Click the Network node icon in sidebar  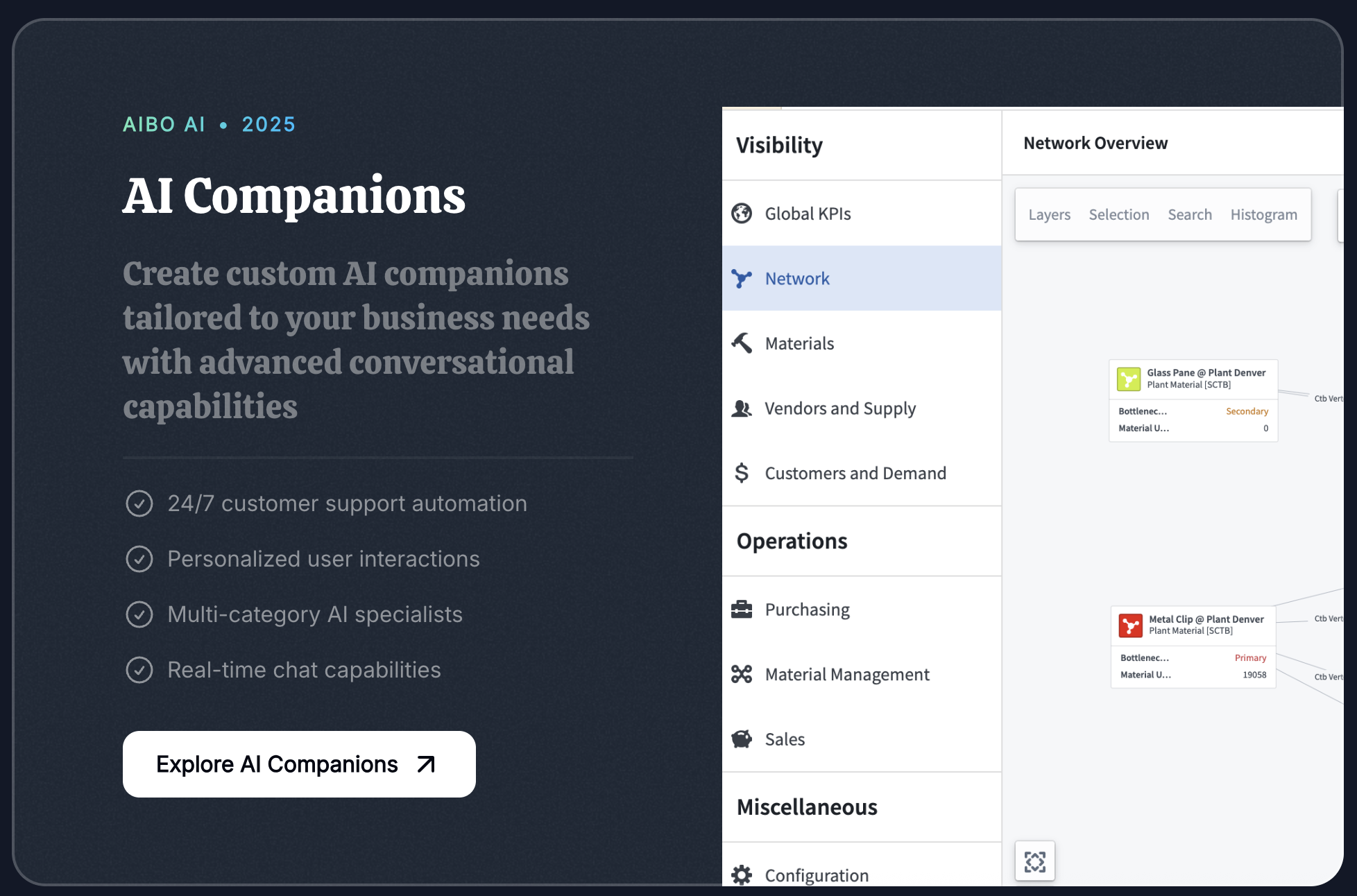coord(742,279)
